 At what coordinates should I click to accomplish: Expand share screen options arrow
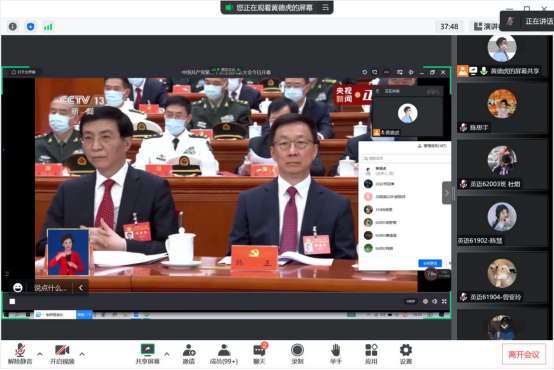pyautogui.click(x=167, y=354)
